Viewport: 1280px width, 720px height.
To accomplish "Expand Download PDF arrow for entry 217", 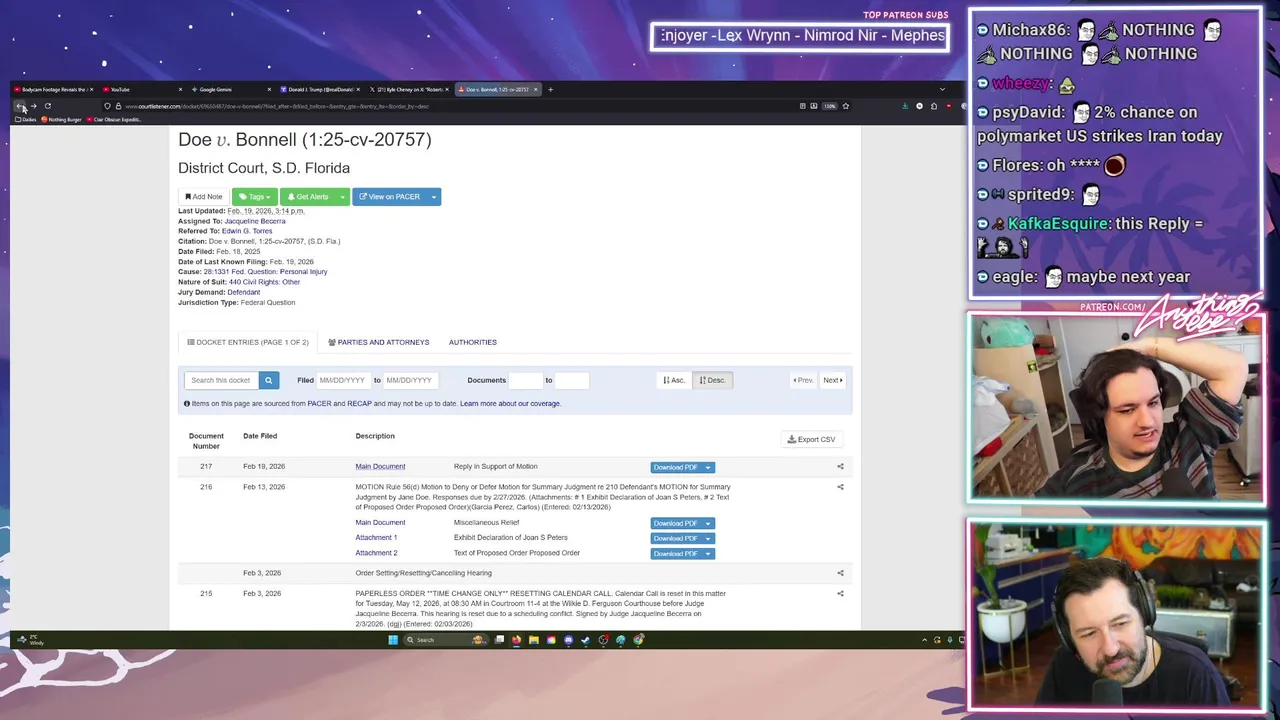I will coord(708,467).
